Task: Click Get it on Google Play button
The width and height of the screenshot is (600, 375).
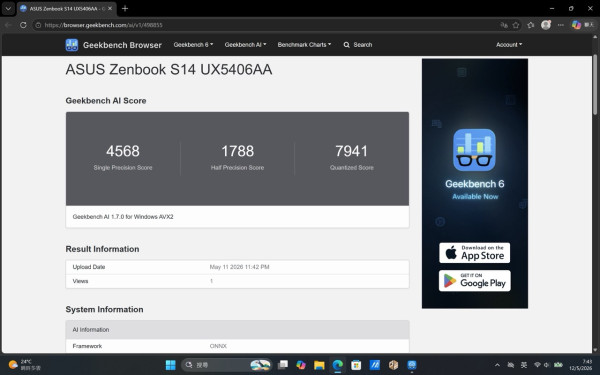Action: point(474,281)
